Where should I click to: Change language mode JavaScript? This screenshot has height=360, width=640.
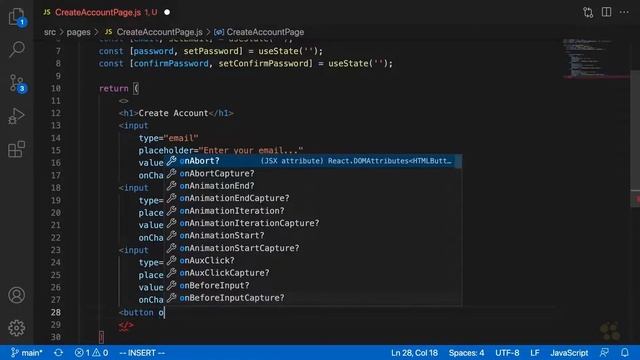click(x=569, y=353)
